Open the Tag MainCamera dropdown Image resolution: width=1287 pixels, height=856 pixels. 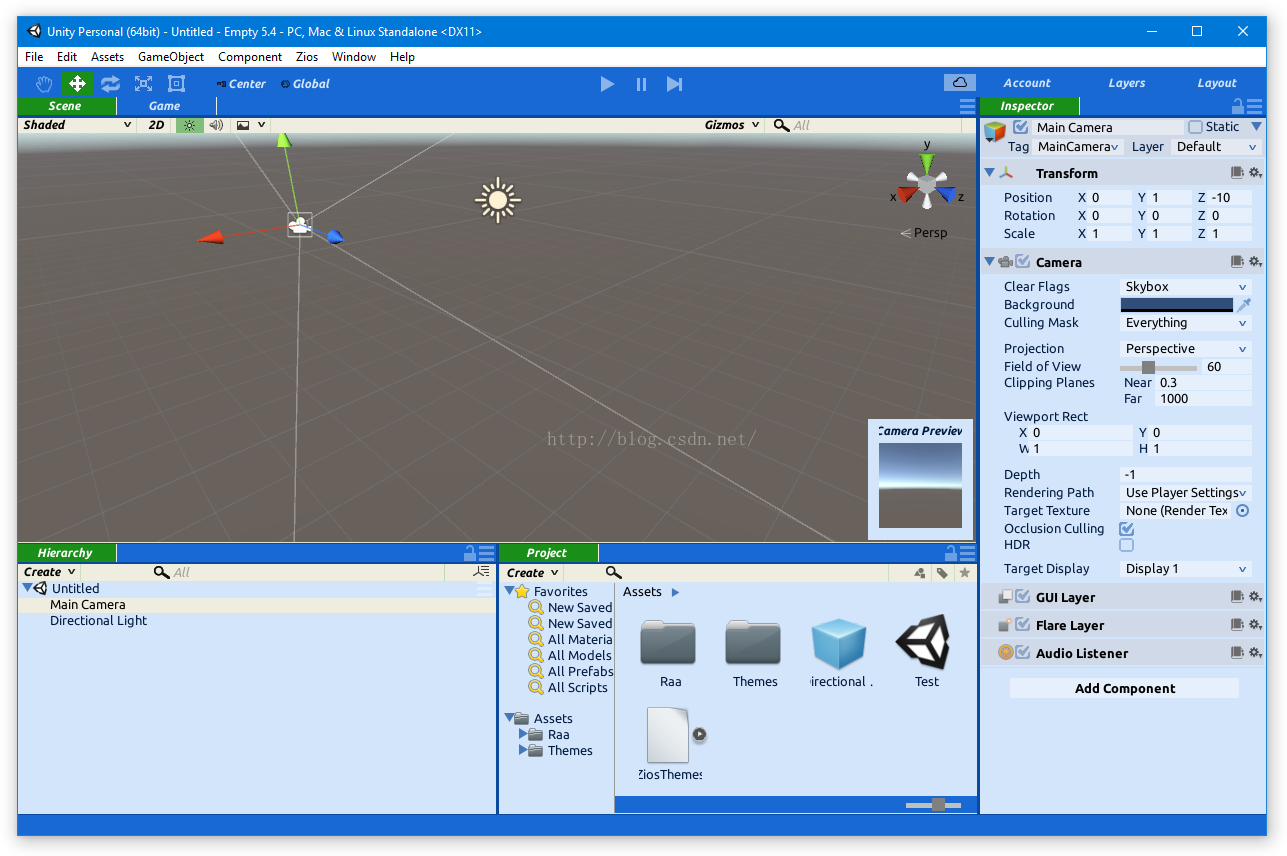1077,147
